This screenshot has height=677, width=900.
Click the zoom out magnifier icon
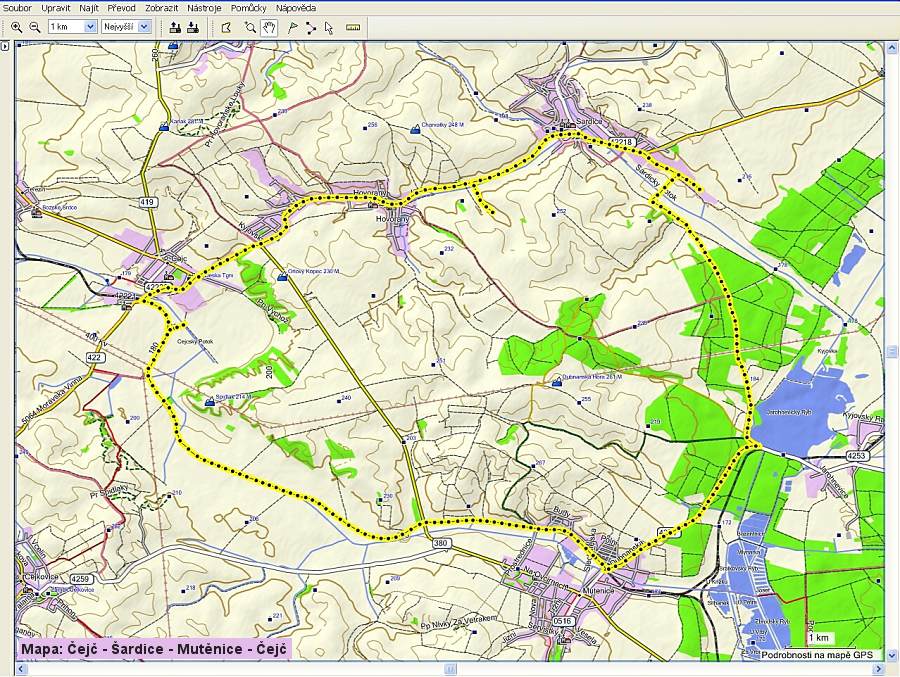pos(35,27)
